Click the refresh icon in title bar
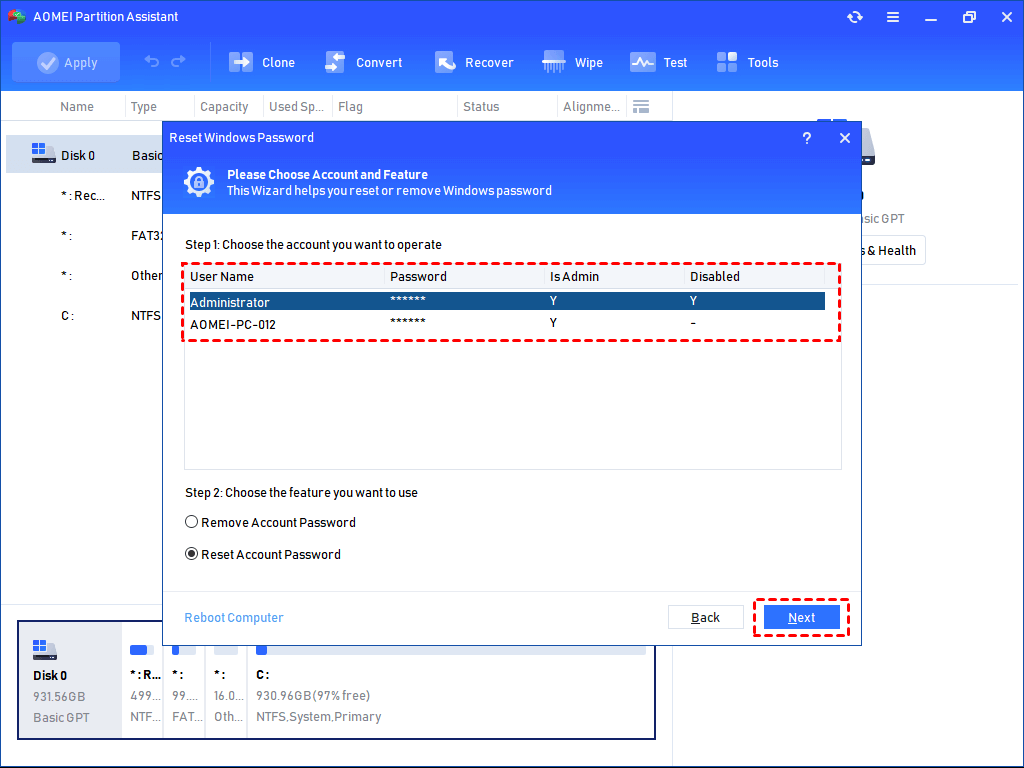Image resolution: width=1024 pixels, height=768 pixels. coord(854,17)
